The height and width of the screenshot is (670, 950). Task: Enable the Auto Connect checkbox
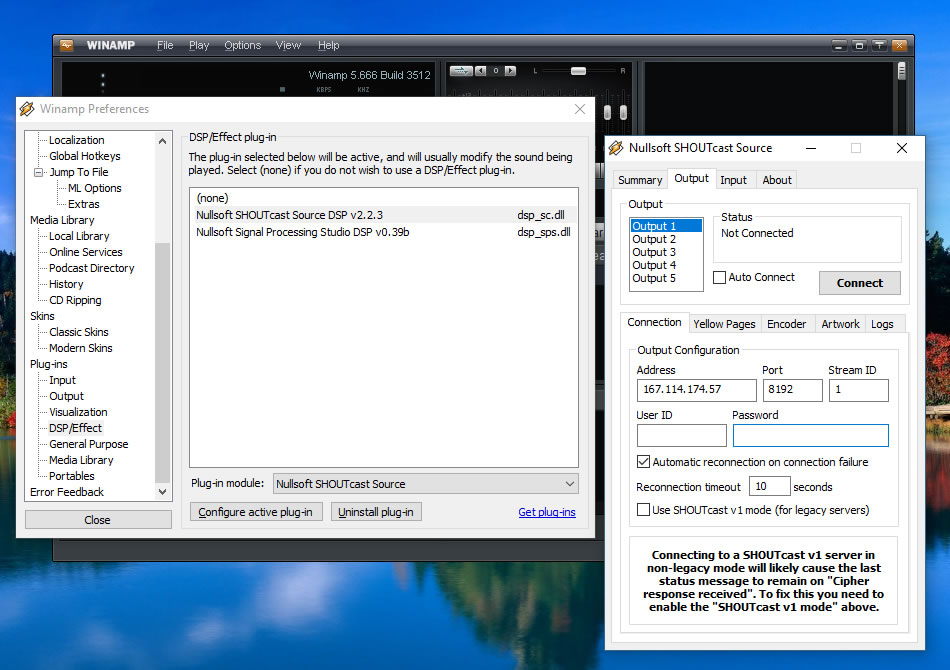click(719, 277)
